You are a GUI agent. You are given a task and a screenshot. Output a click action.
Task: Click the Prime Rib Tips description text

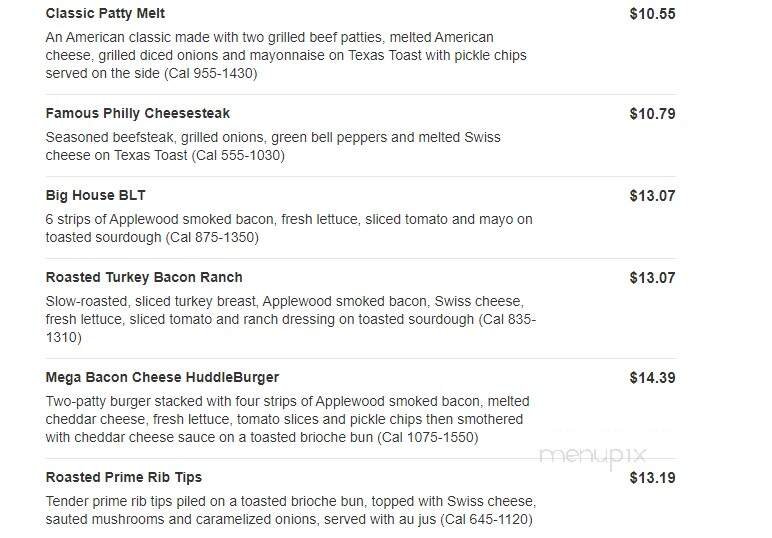(x=290, y=510)
